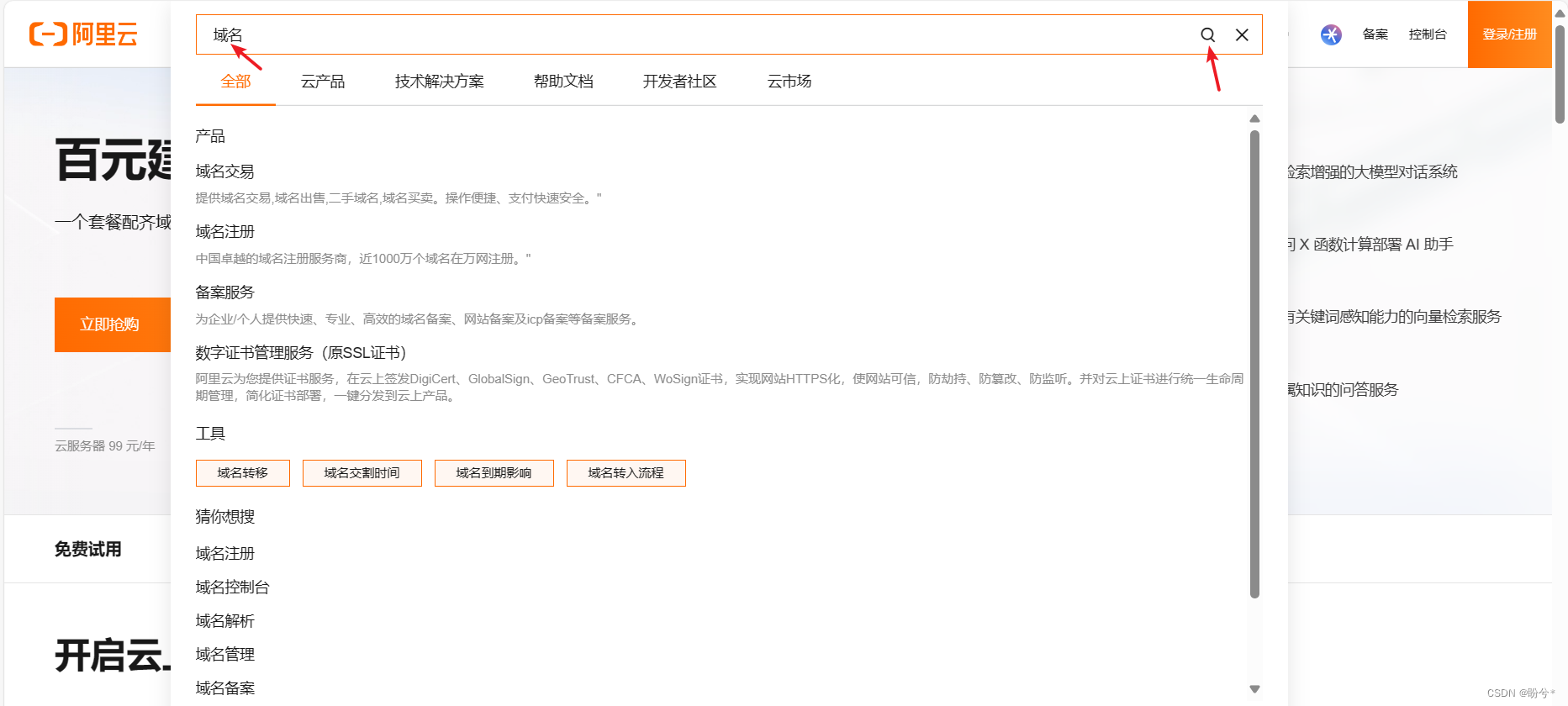Viewport: 1568px width, 706px height.
Task: Choose the 域名解析 suggestion
Action: point(225,621)
